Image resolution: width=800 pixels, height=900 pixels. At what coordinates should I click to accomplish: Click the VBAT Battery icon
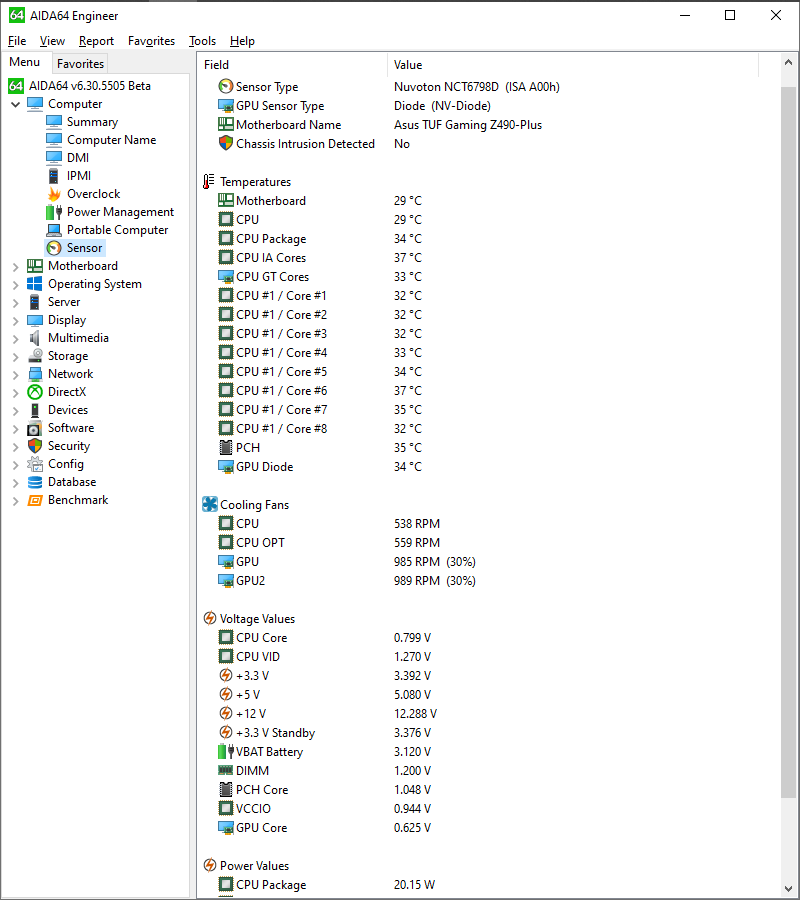(x=226, y=752)
